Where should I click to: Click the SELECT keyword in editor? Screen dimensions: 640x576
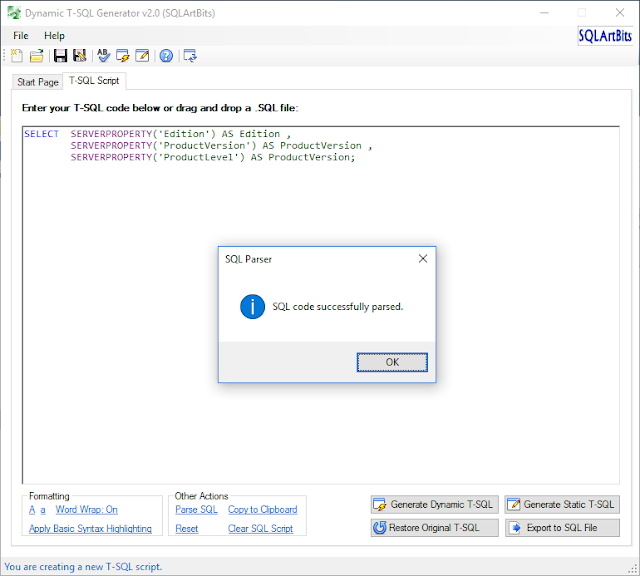point(41,134)
